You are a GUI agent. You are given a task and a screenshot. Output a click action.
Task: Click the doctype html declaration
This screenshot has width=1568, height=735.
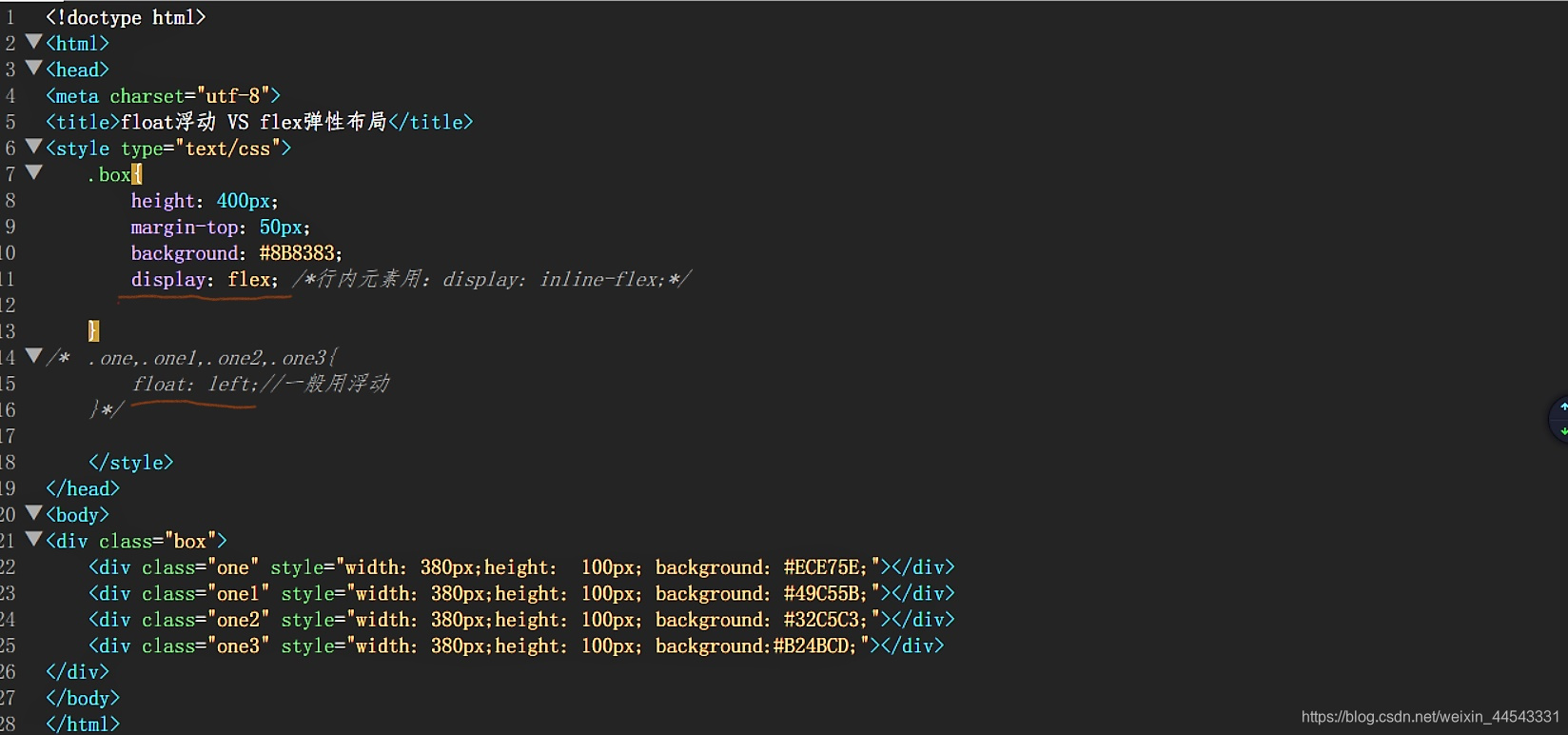click(x=126, y=17)
